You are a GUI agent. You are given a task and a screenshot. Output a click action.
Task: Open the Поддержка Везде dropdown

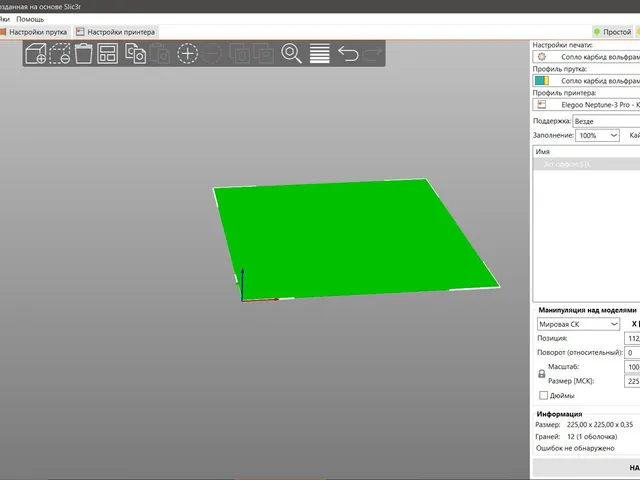(x=606, y=121)
